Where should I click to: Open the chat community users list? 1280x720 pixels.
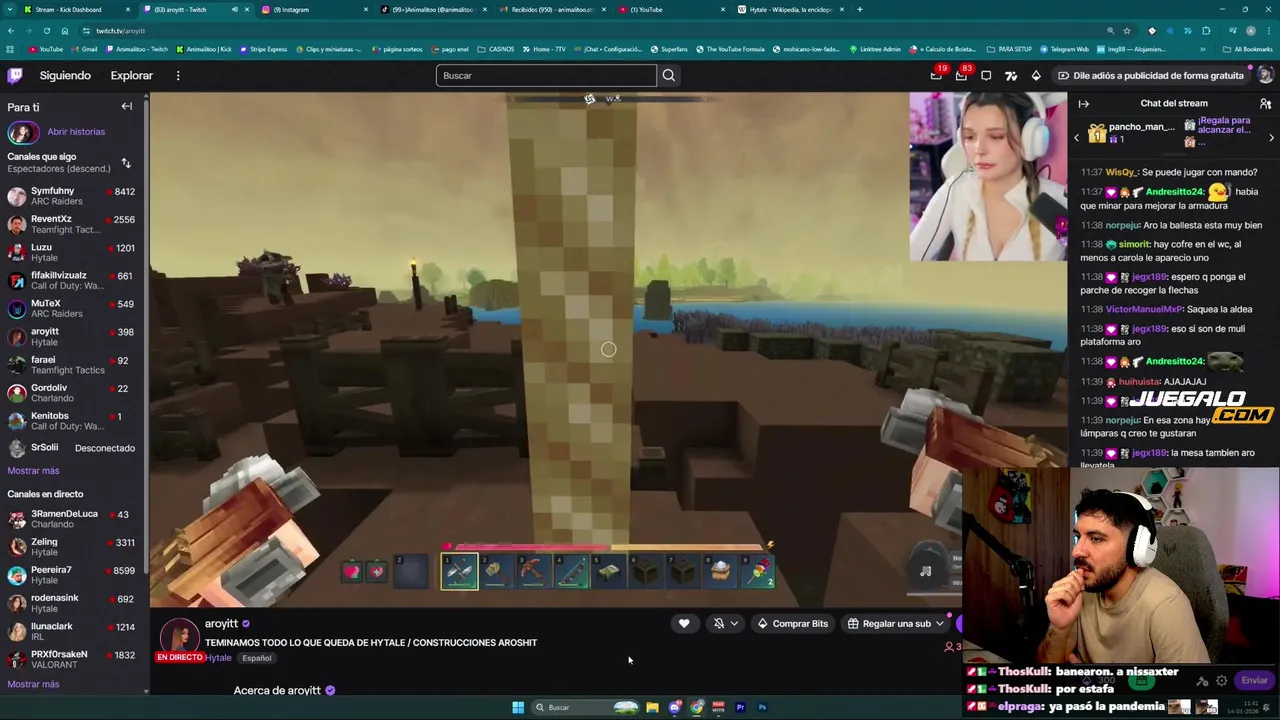[1265, 103]
